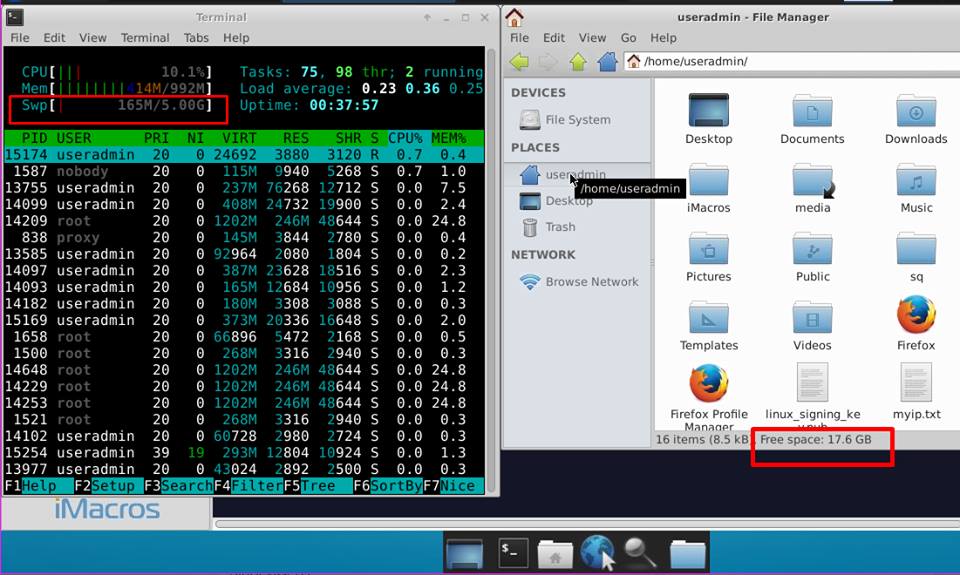Viewport: 960px width, 575px height.
Task: Open the web browser globe in dock
Action: tap(597, 551)
